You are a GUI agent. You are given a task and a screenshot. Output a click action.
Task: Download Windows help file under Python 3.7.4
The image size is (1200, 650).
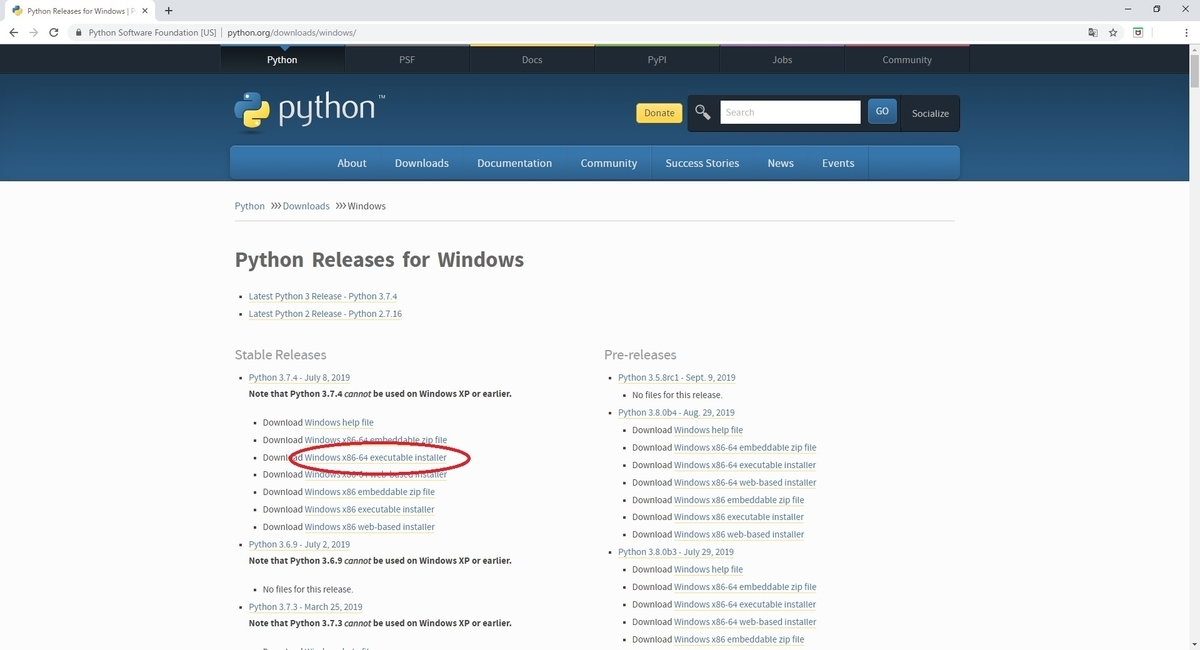coord(339,423)
